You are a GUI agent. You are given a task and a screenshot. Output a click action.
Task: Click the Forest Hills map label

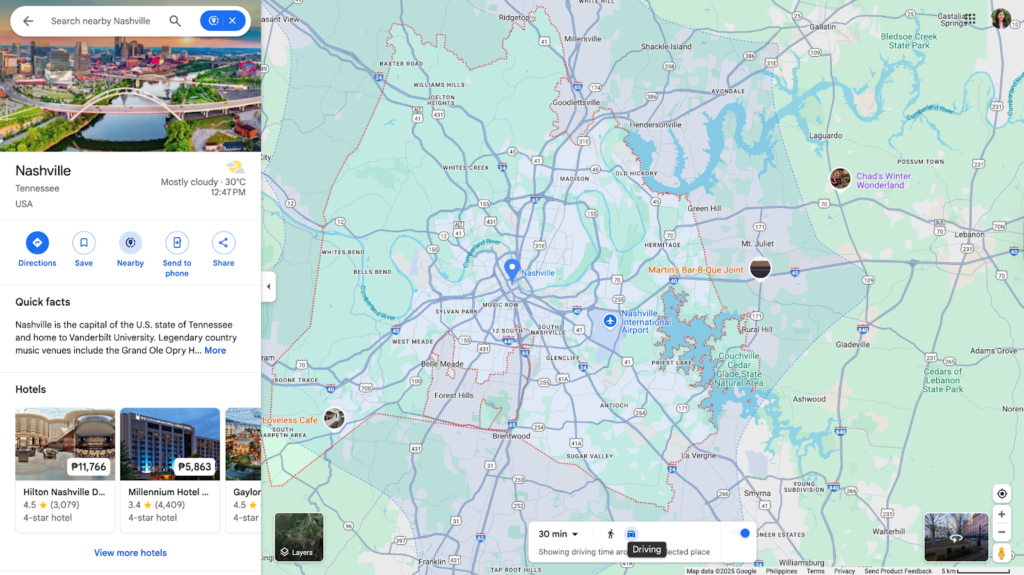tap(454, 395)
